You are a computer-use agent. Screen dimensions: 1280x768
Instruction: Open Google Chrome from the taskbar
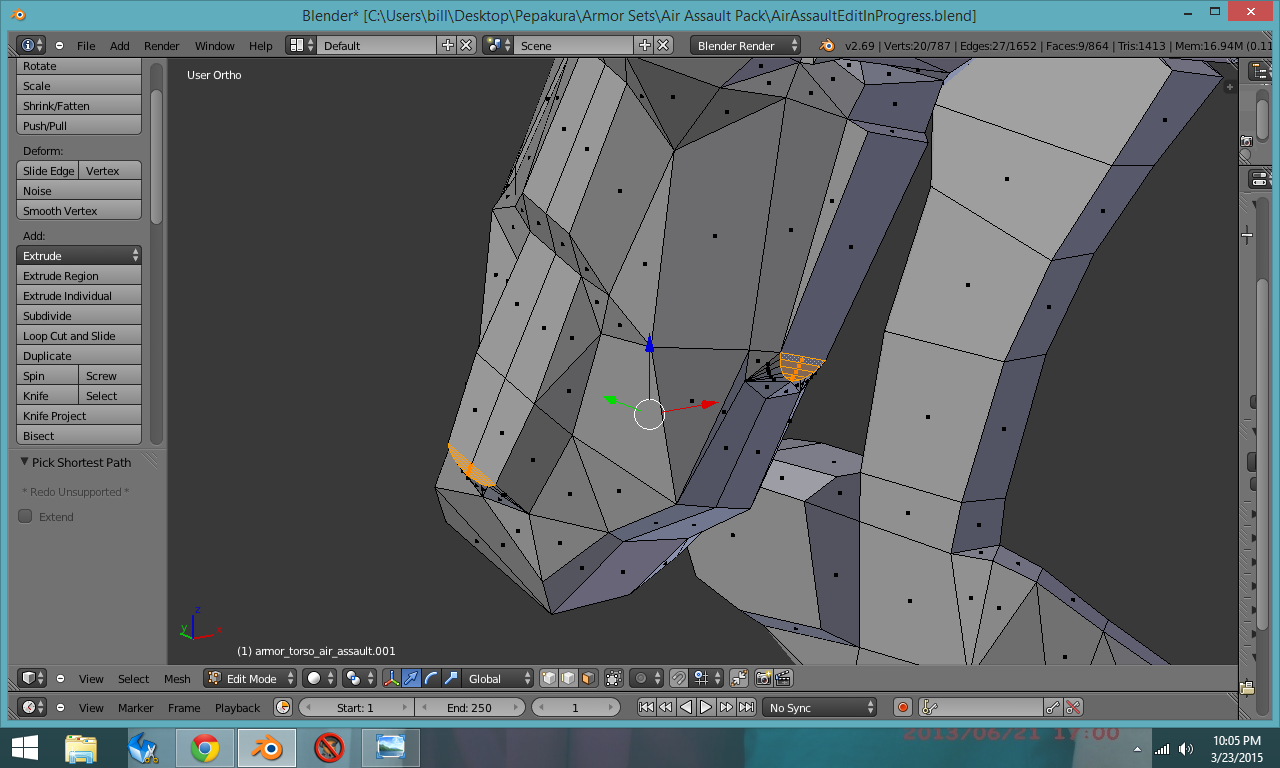(205, 747)
